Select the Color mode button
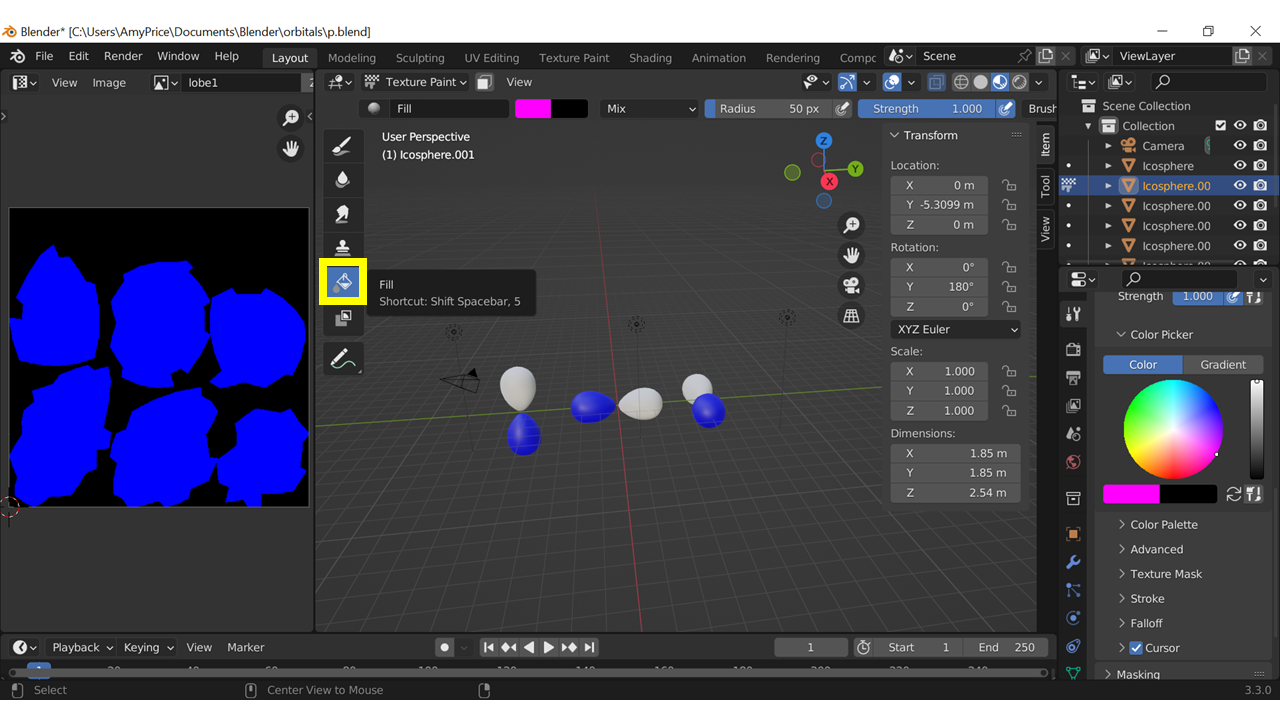The width and height of the screenshot is (1280, 720). point(1143,365)
